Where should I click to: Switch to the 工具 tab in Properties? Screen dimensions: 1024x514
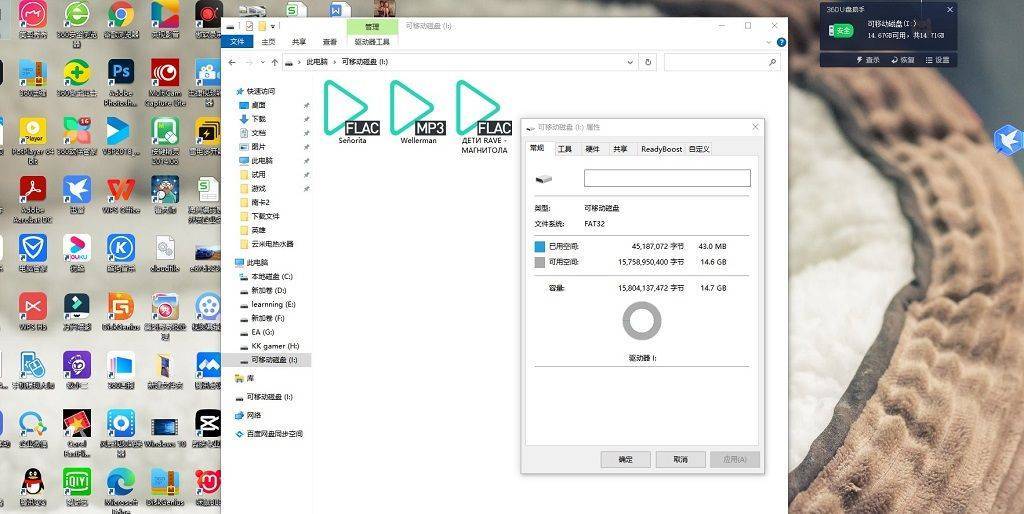[565, 149]
